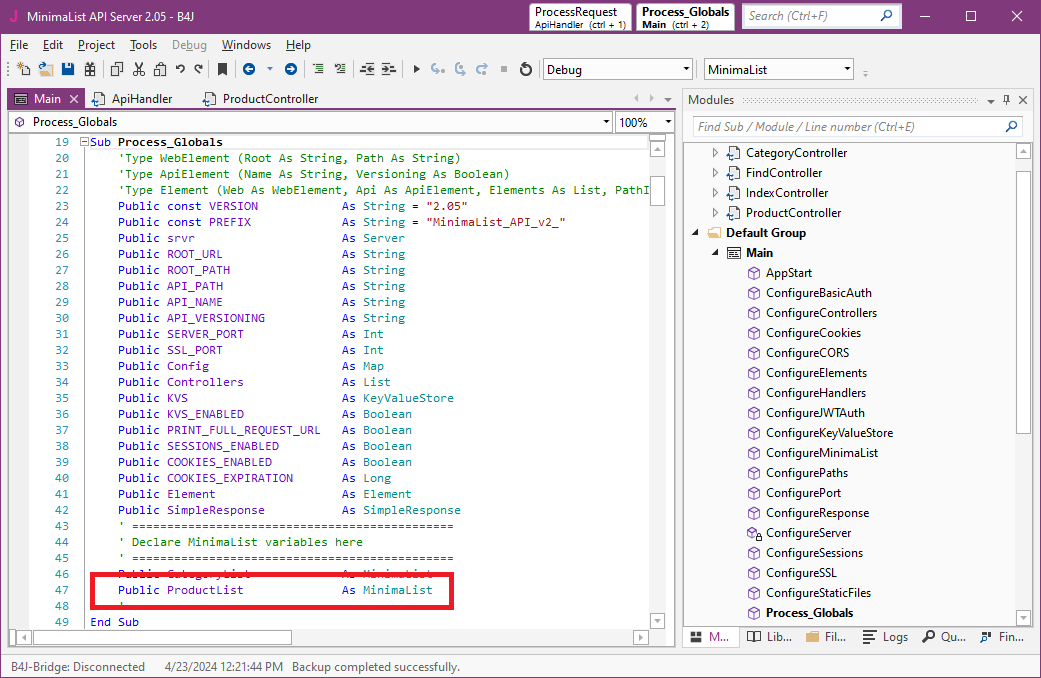Expand the CategoryController tree node

(x=715, y=153)
